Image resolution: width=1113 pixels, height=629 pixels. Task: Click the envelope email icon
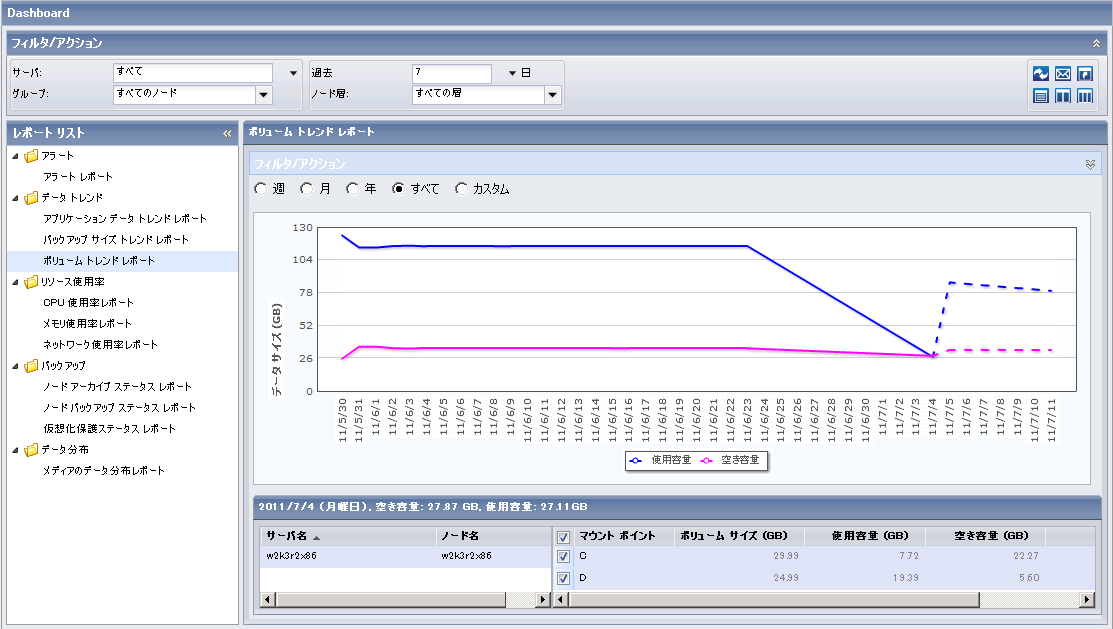[x=1063, y=74]
